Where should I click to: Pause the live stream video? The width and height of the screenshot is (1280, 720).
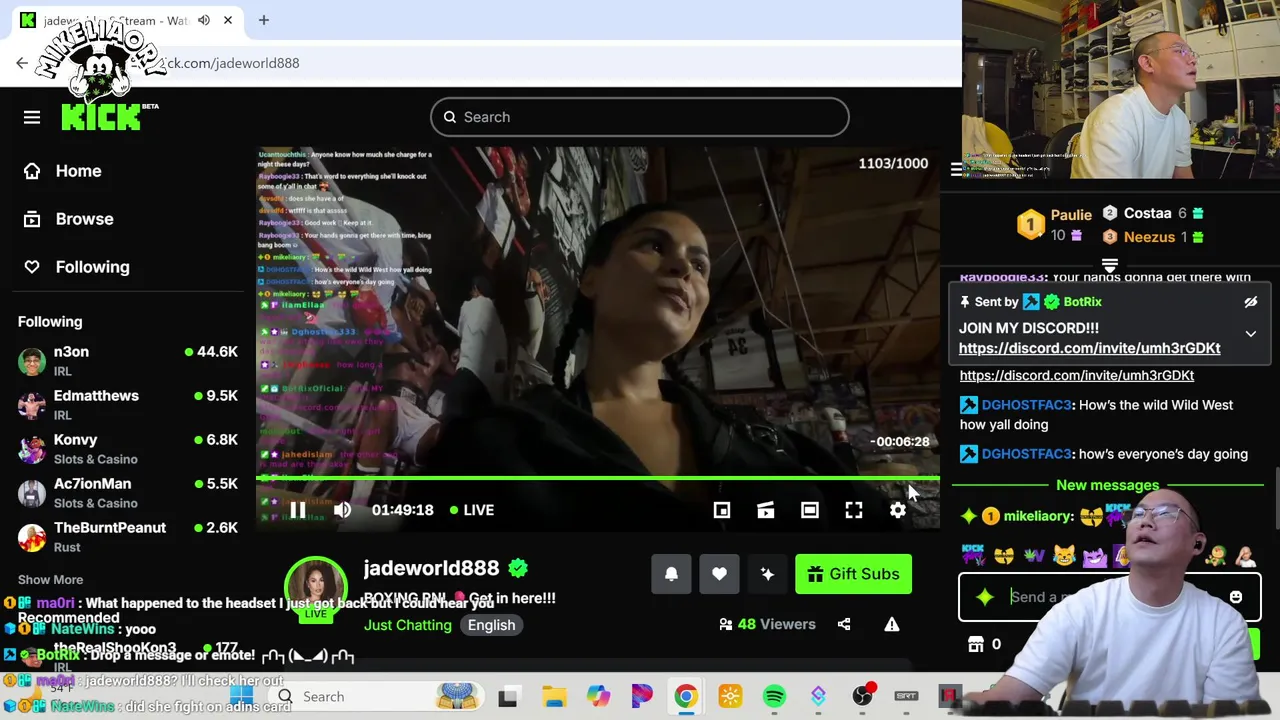[298, 510]
